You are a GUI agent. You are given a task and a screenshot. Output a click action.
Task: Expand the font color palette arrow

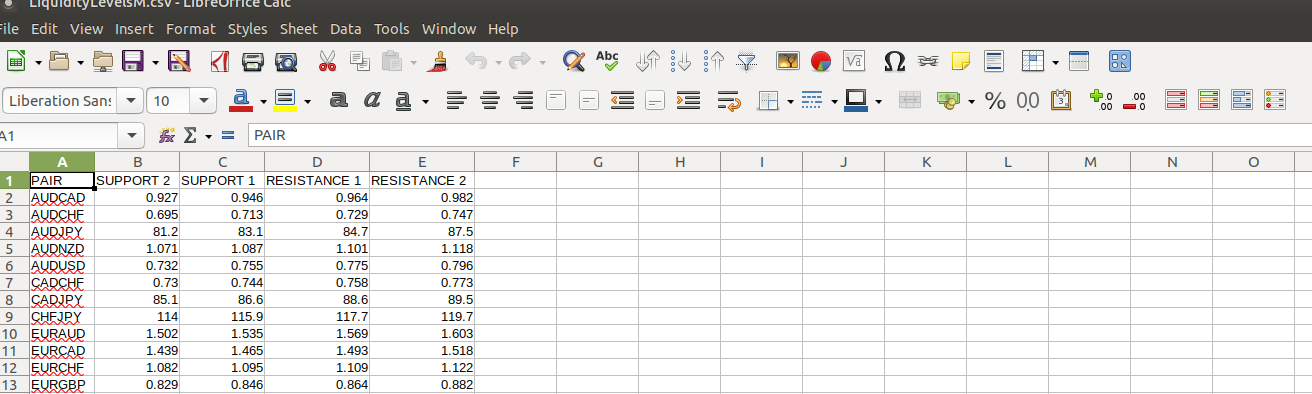point(262,100)
